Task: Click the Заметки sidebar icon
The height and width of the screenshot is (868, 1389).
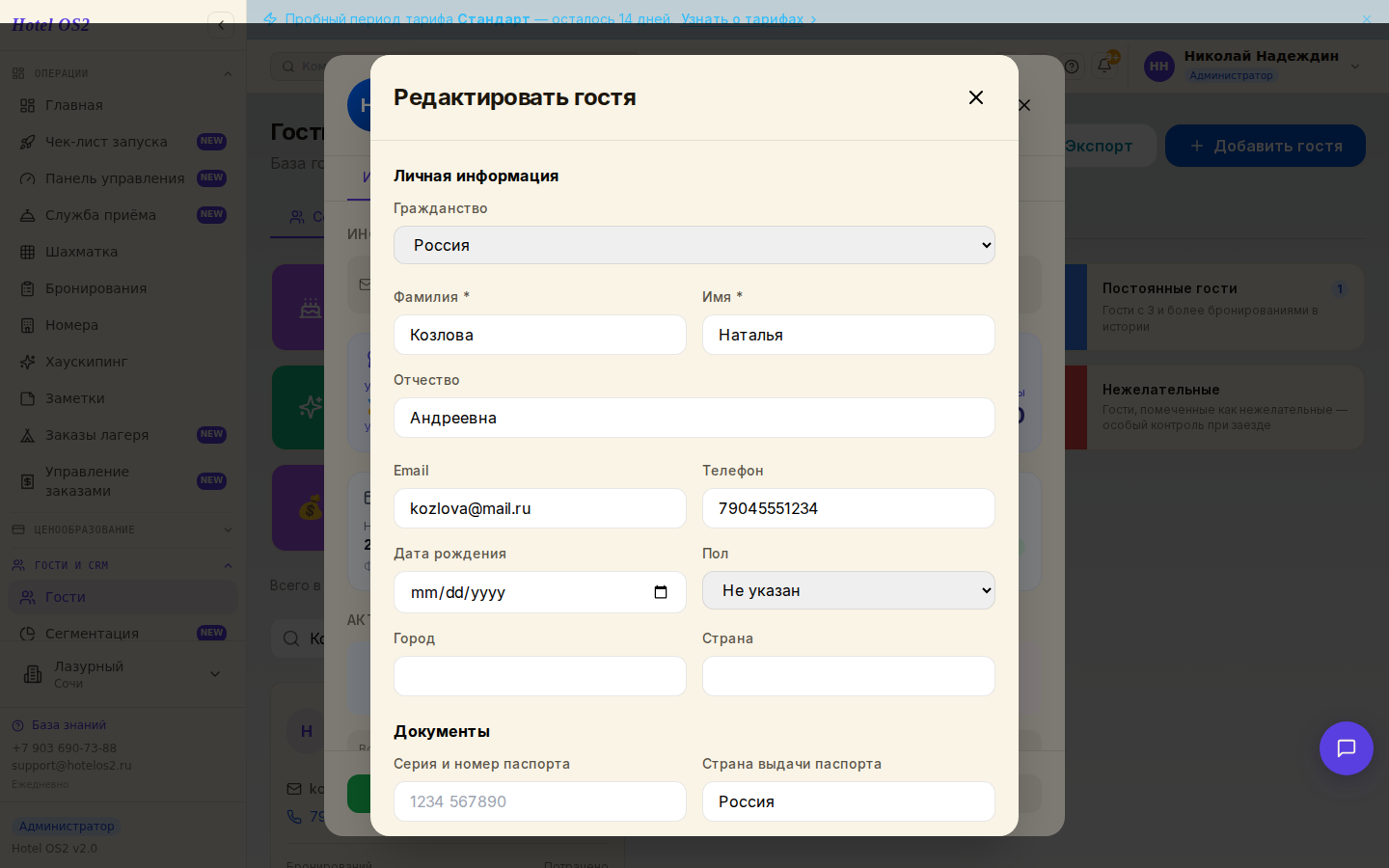Action: click(28, 398)
